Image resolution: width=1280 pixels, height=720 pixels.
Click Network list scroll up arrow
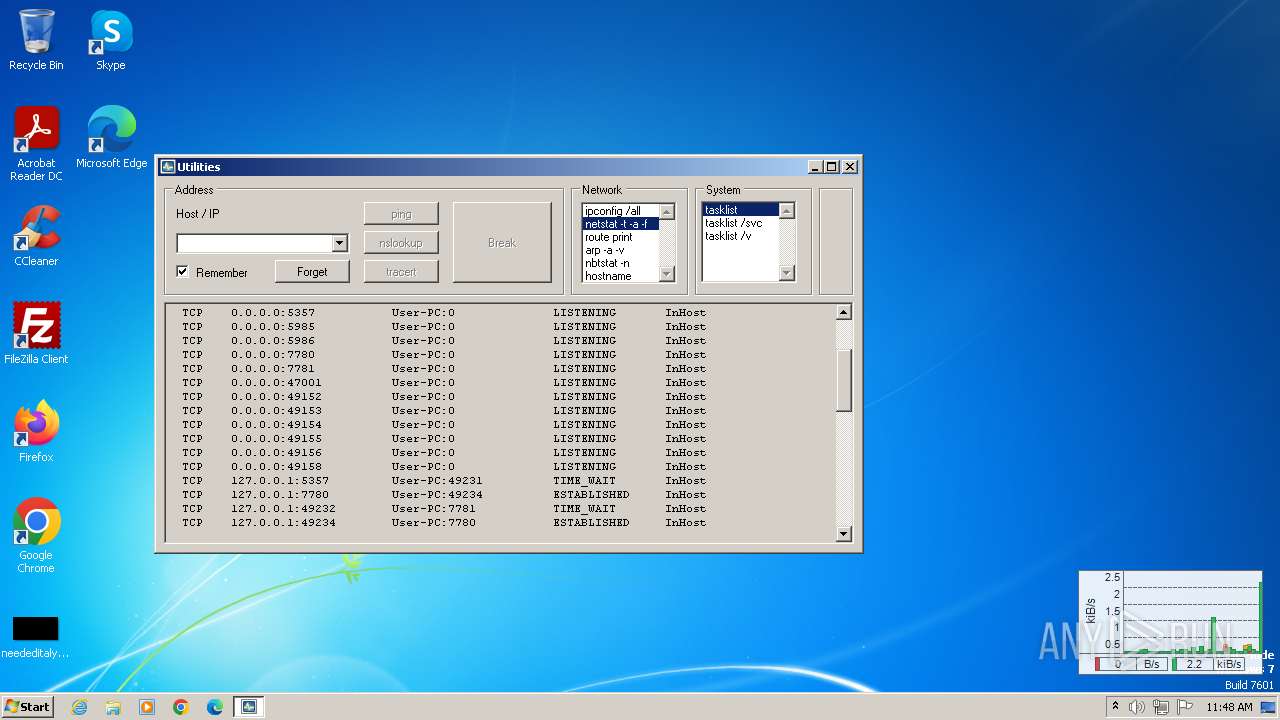click(667, 212)
